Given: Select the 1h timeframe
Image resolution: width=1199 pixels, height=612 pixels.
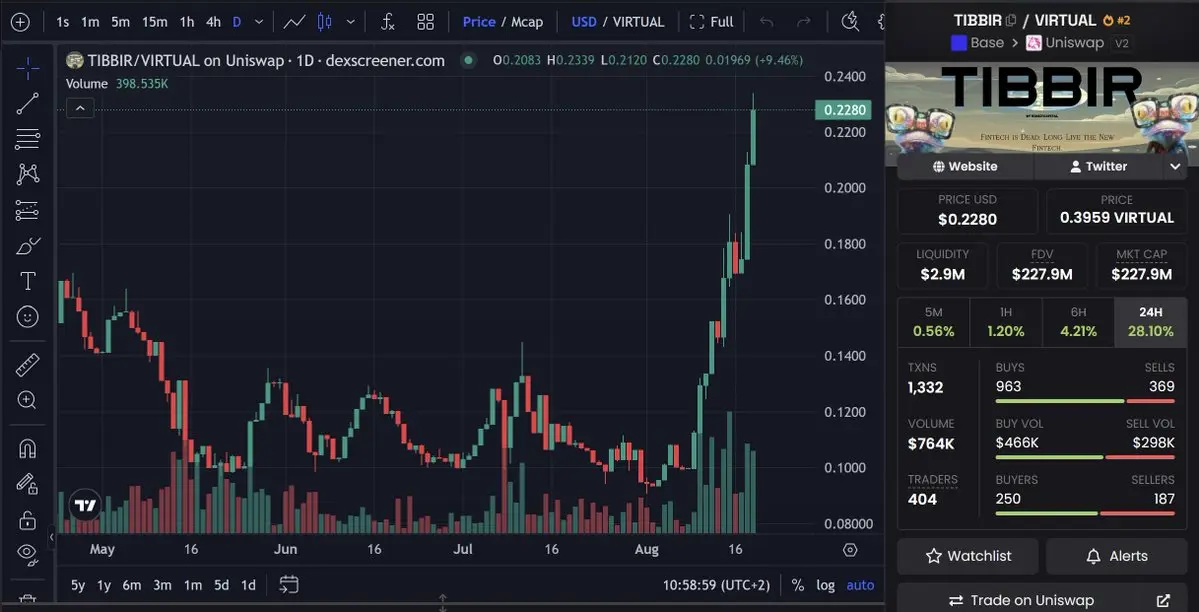Looking at the screenshot, I should (187, 21).
